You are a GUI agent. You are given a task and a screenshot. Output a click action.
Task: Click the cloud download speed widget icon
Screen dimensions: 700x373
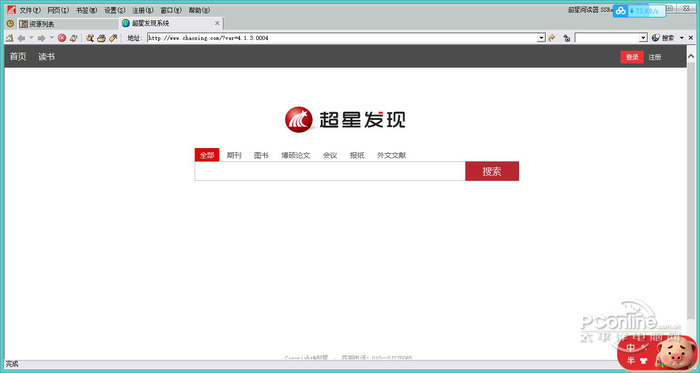621,11
